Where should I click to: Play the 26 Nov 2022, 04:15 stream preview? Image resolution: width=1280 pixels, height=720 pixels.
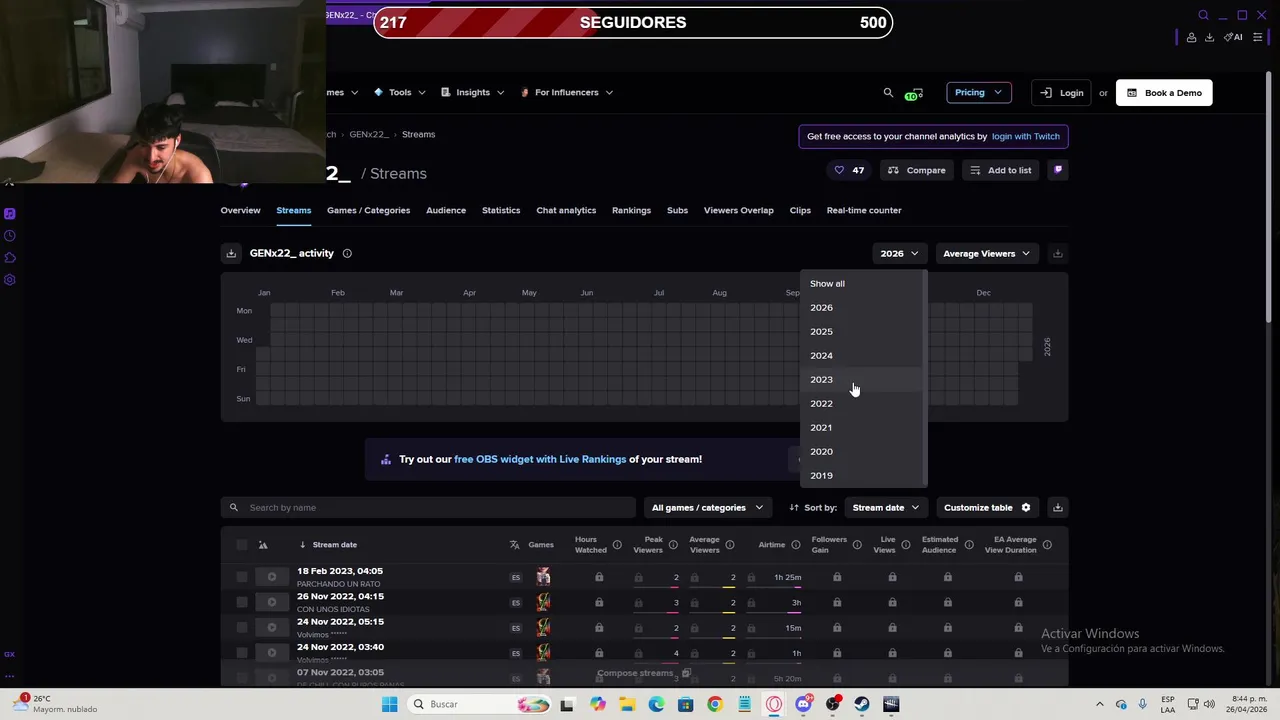click(x=271, y=602)
